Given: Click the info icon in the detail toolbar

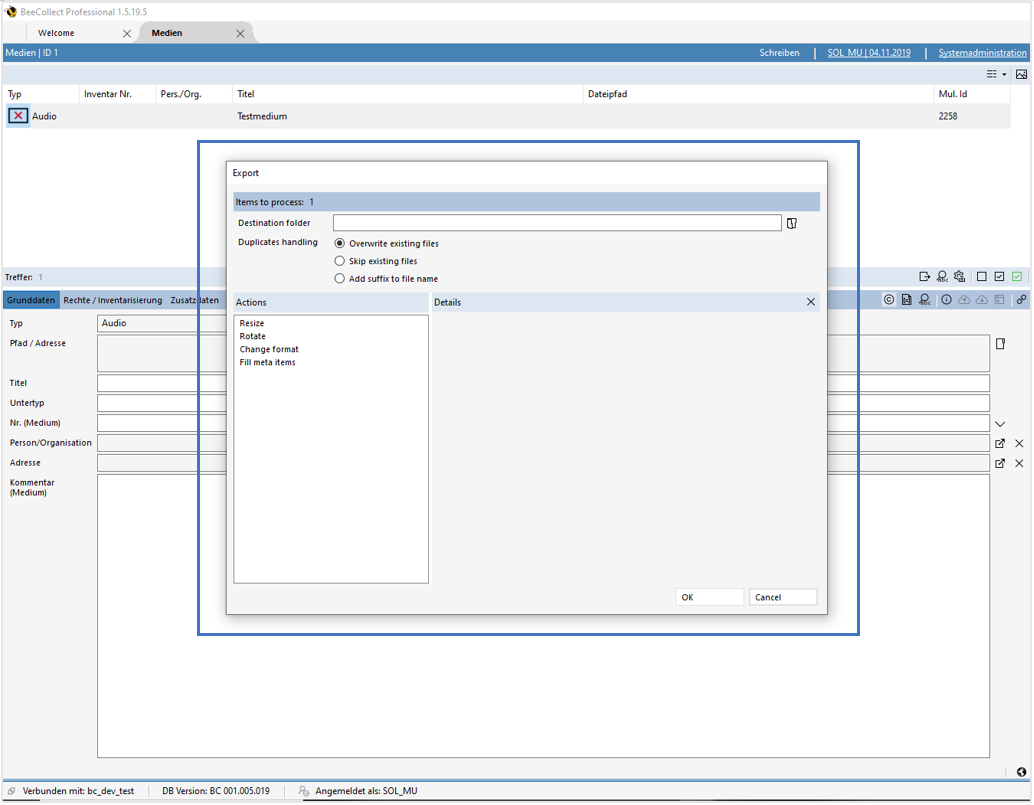Looking at the screenshot, I should coord(946,299).
